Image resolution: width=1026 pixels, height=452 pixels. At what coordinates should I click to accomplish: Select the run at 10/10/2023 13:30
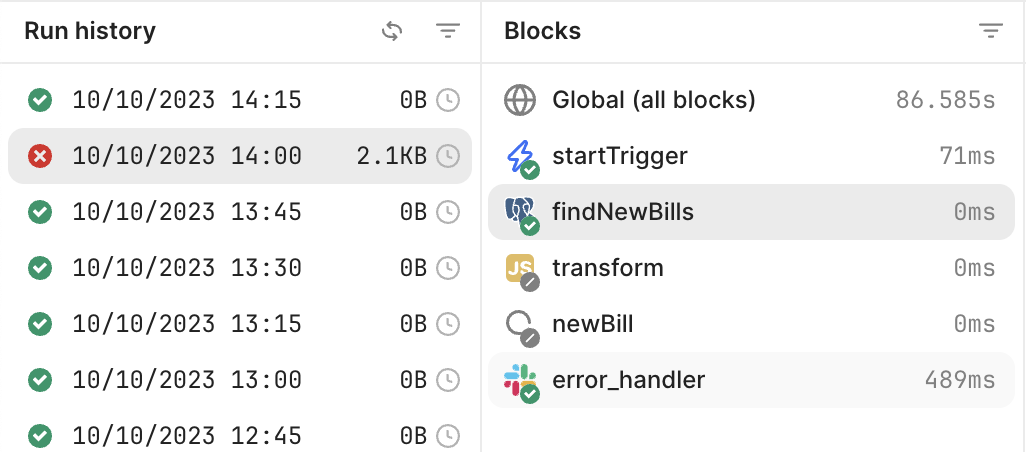click(239, 268)
